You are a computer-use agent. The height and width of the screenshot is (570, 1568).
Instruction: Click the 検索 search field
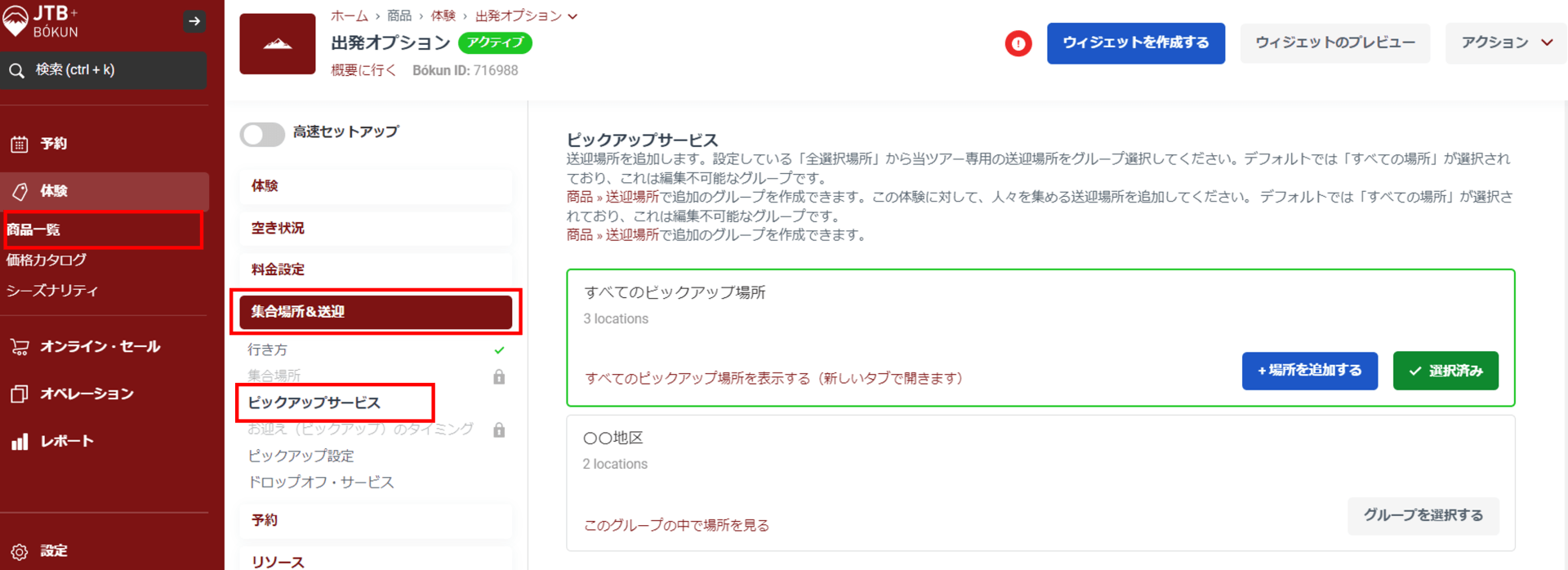[104, 70]
